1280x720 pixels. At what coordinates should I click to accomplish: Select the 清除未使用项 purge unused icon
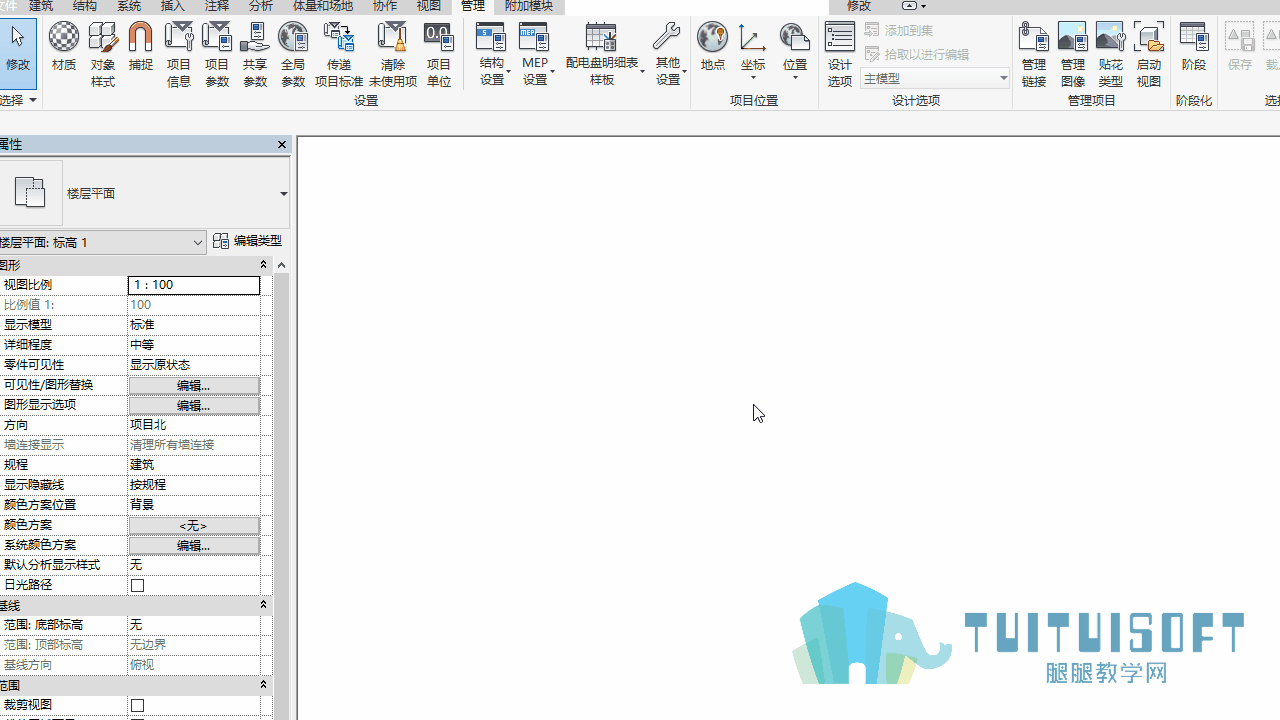(392, 55)
